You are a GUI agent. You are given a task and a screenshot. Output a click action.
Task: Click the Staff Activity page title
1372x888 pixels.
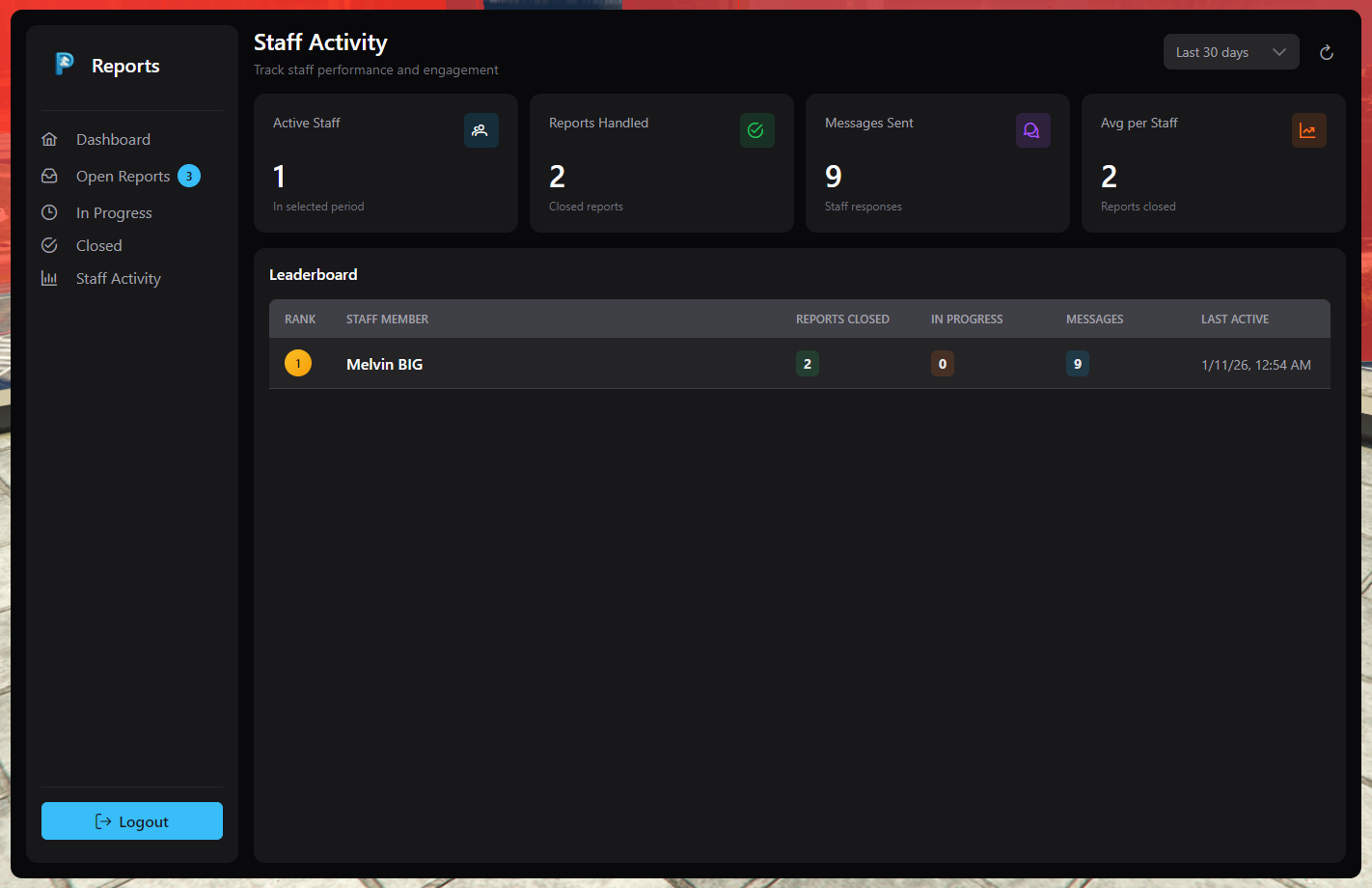tap(320, 42)
